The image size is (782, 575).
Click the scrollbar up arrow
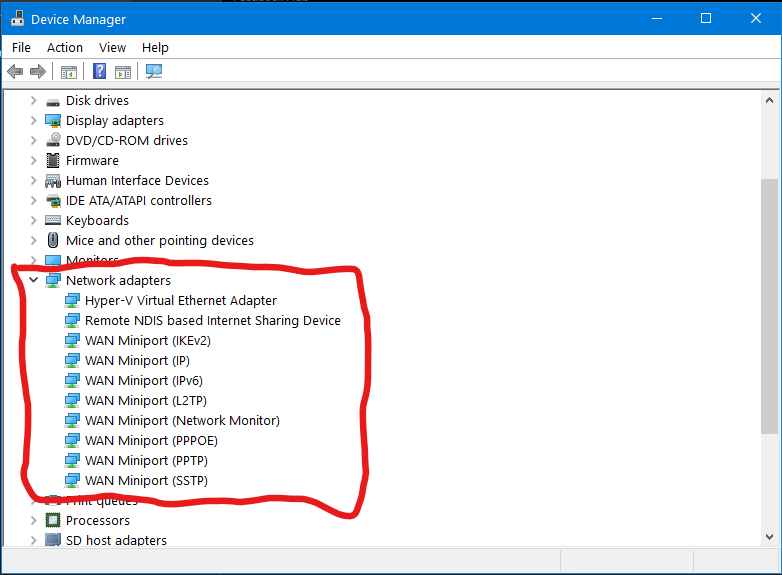click(770, 100)
